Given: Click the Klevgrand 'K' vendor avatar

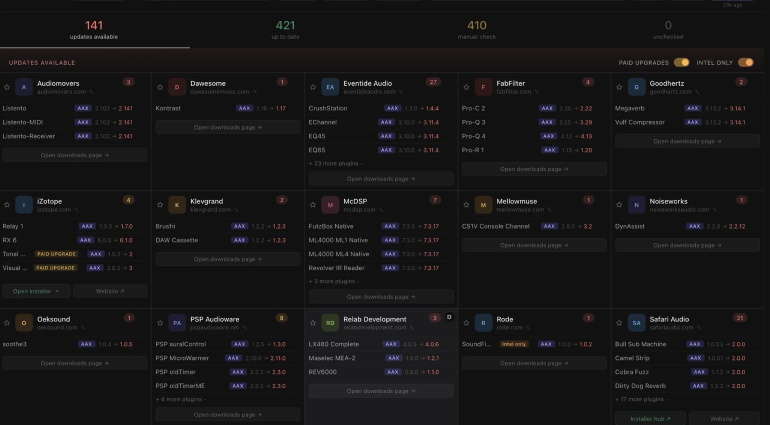Looking at the screenshot, I should [177, 205].
